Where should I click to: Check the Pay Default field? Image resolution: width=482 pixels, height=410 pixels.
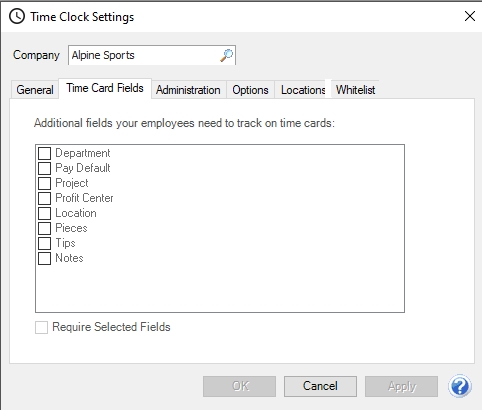[44, 168]
